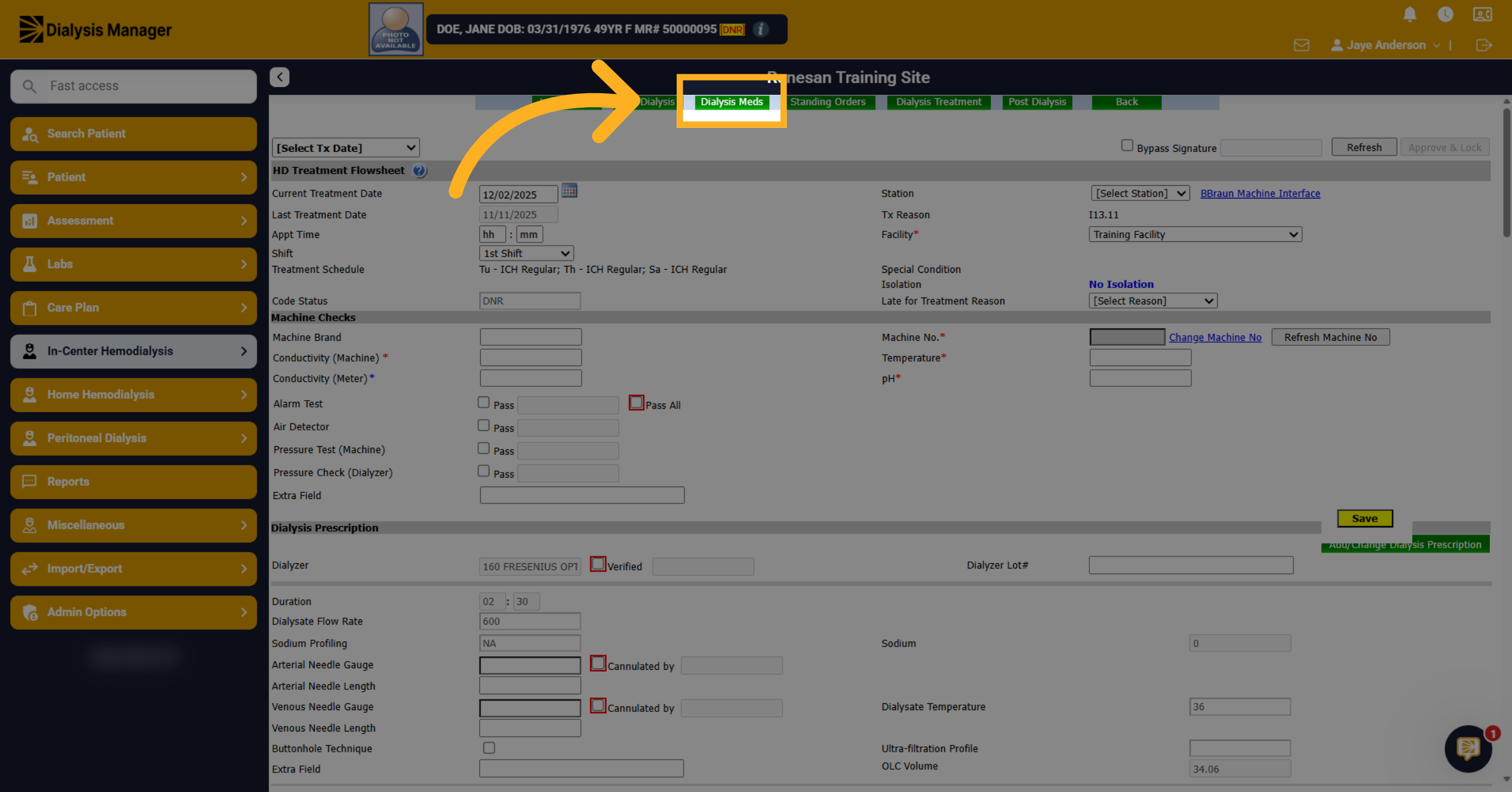The height and width of the screenshot is (792, 1512).
Task: Open HD Treatment Flowsheet help icon
Action: pos(420,171)
